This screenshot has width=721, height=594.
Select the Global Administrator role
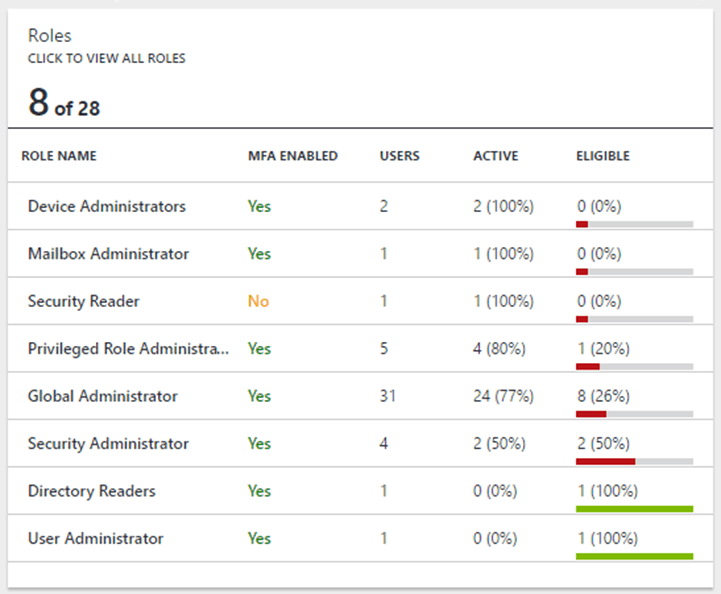coord(103,396)
